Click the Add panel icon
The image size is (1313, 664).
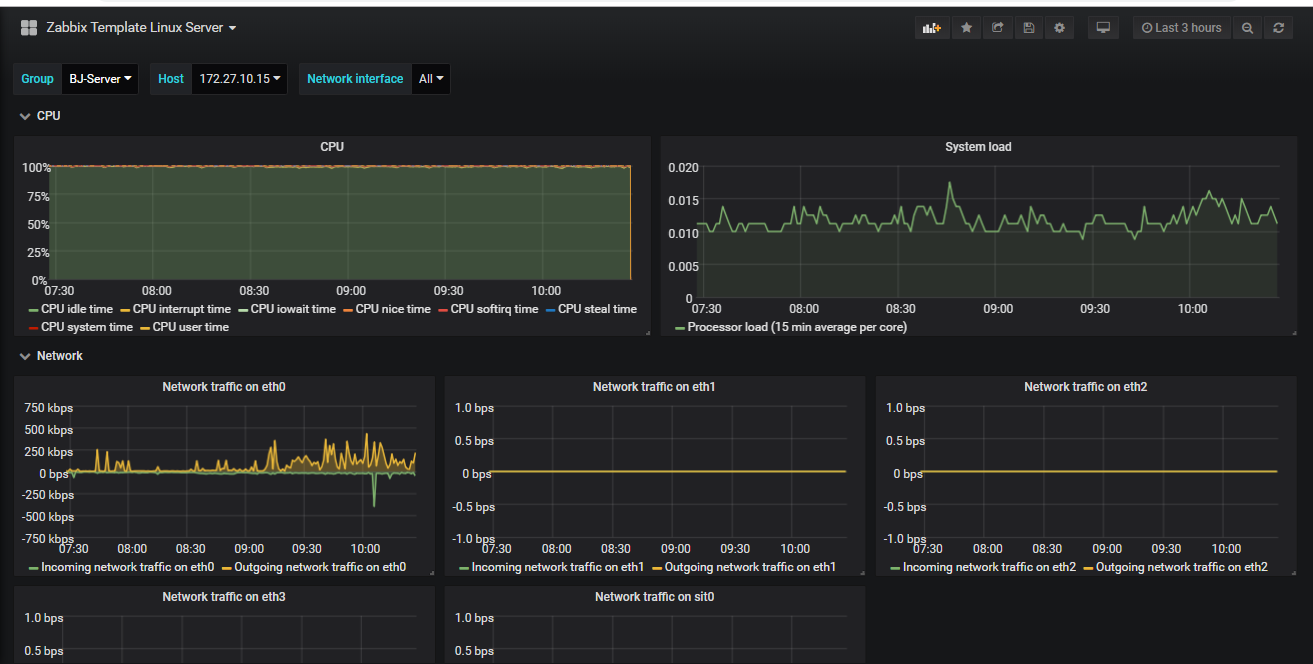point(932,28)
